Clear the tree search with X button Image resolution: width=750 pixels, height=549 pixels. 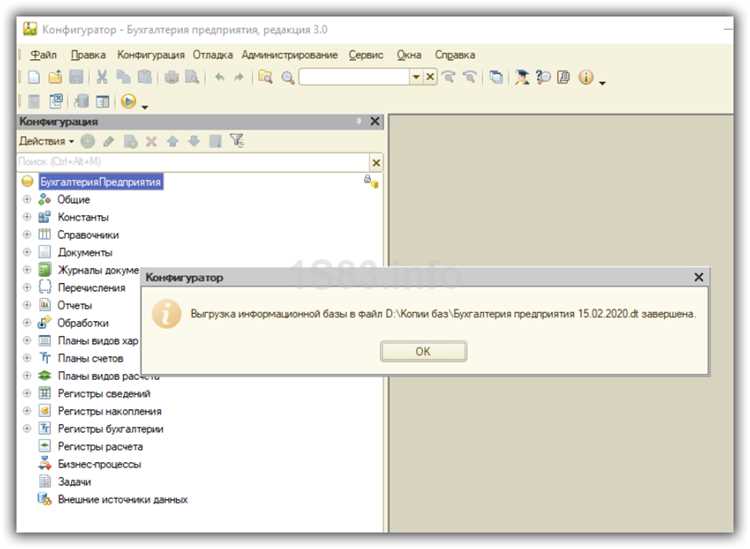click(376, 163)
